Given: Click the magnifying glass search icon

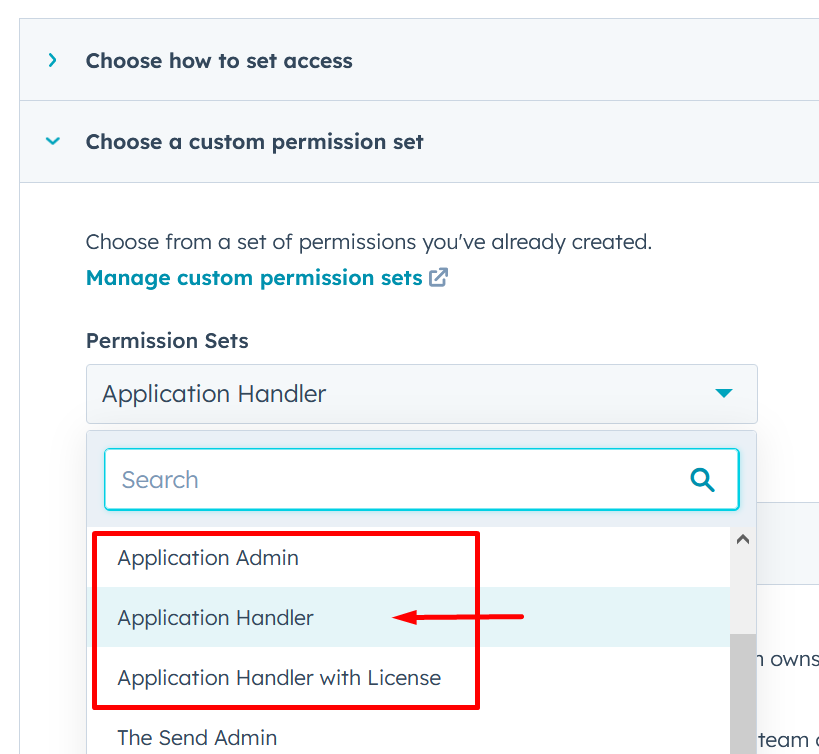Looking at the screenshot, I should click(x=703, y=480).
